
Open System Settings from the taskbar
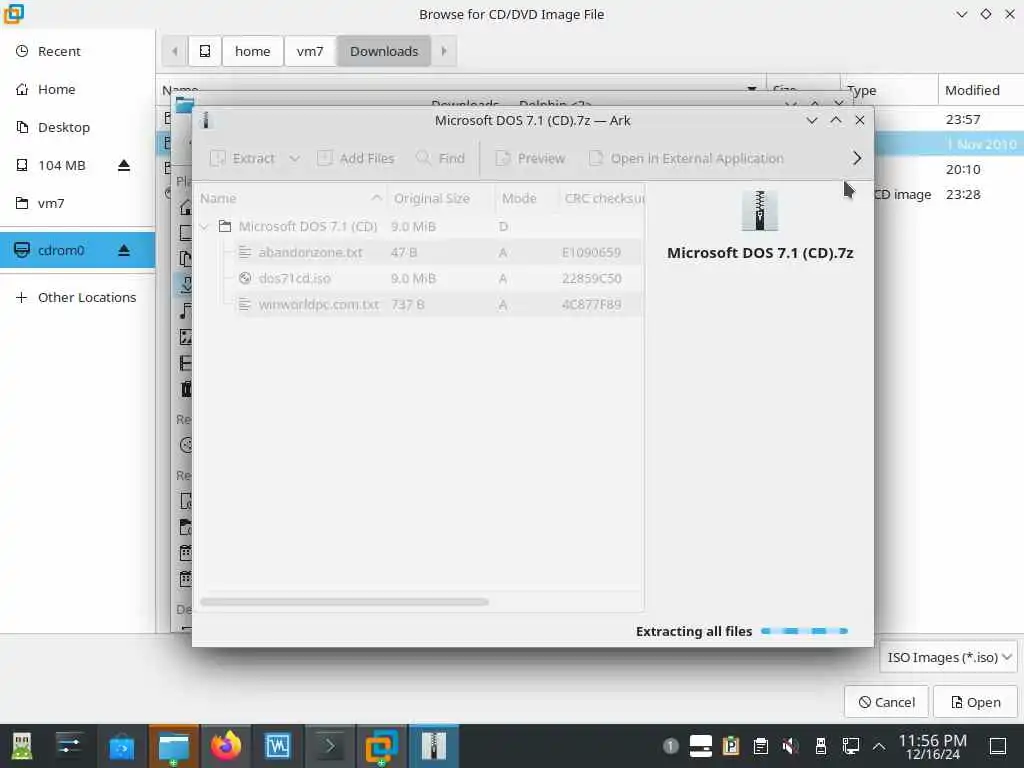click(x=69, y=746)
